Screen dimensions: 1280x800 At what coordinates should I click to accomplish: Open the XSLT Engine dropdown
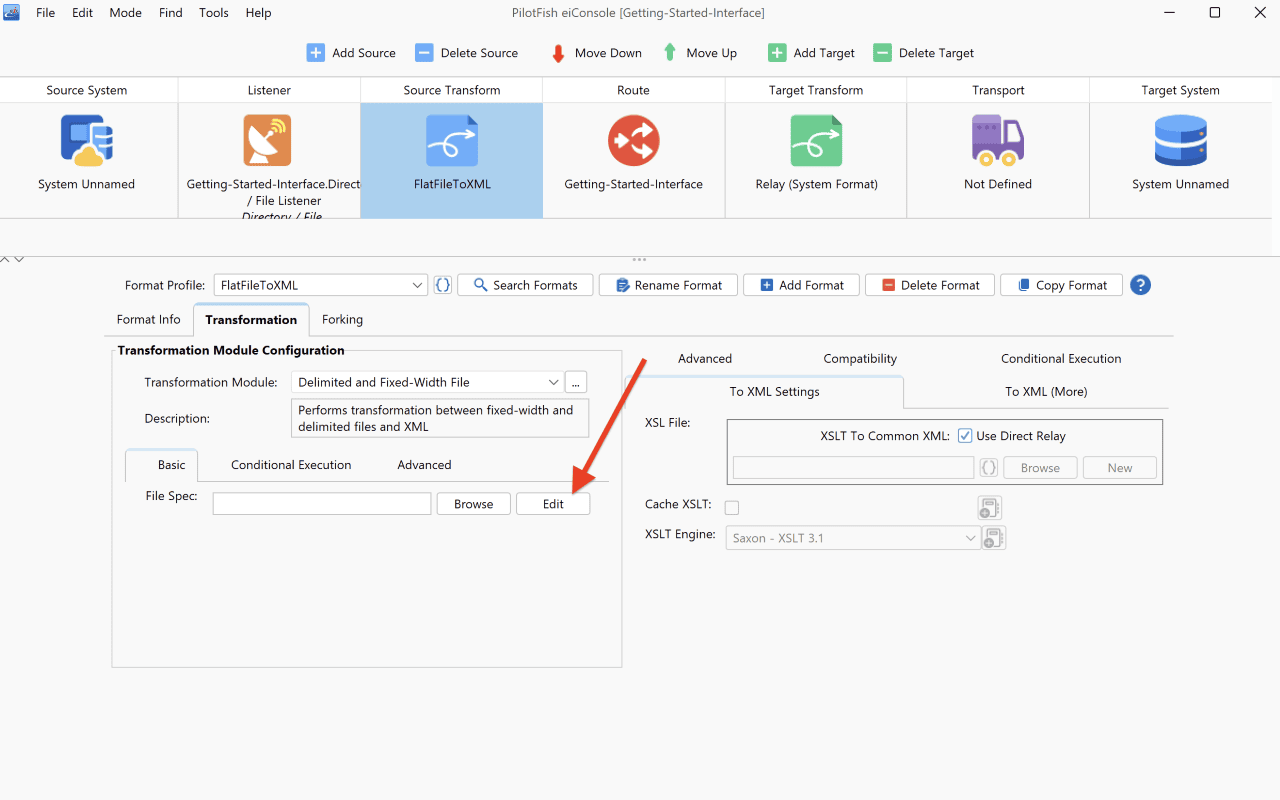(x=853, y=538)
